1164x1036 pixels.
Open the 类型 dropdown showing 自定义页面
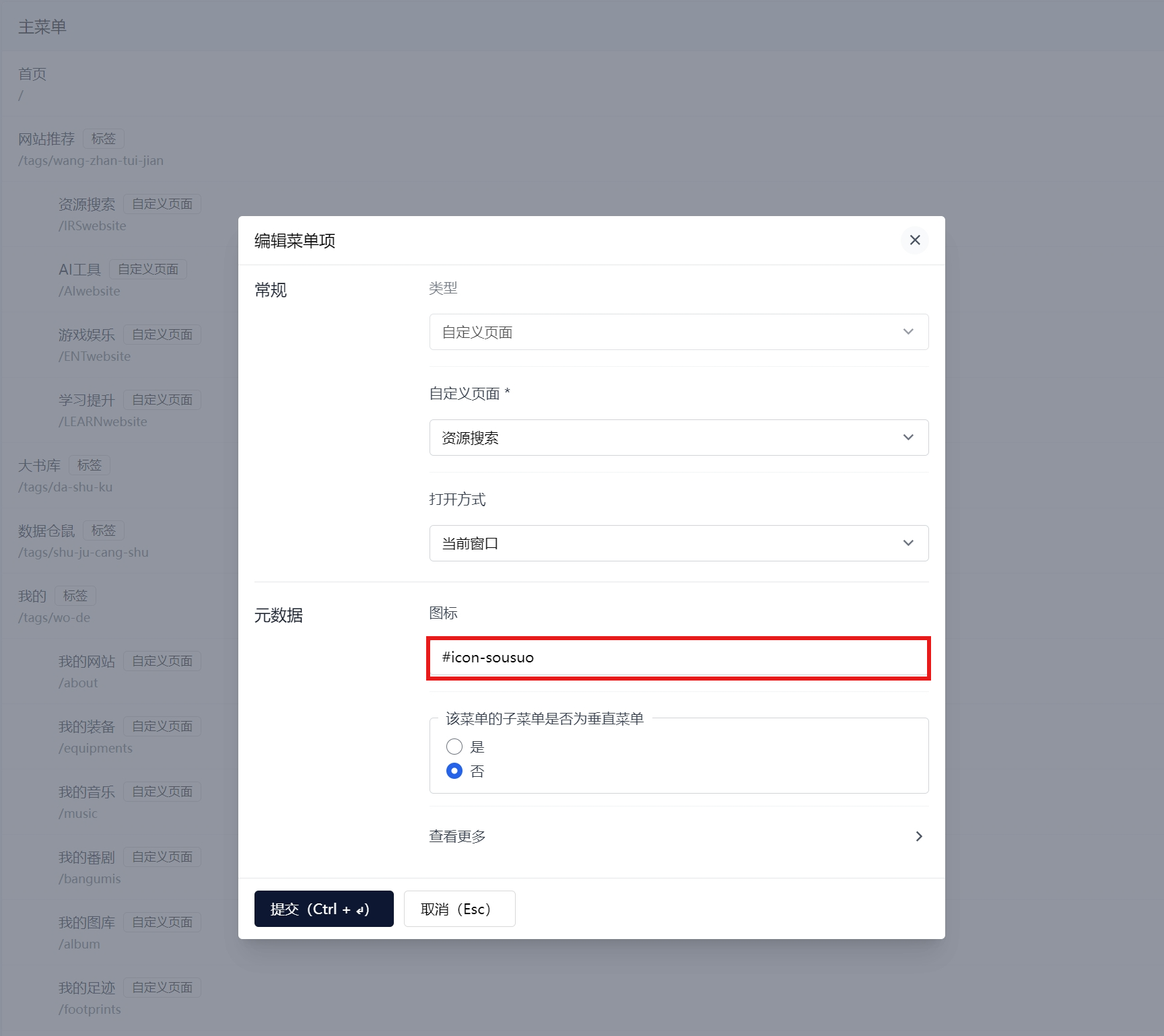(x=678, y=332)
